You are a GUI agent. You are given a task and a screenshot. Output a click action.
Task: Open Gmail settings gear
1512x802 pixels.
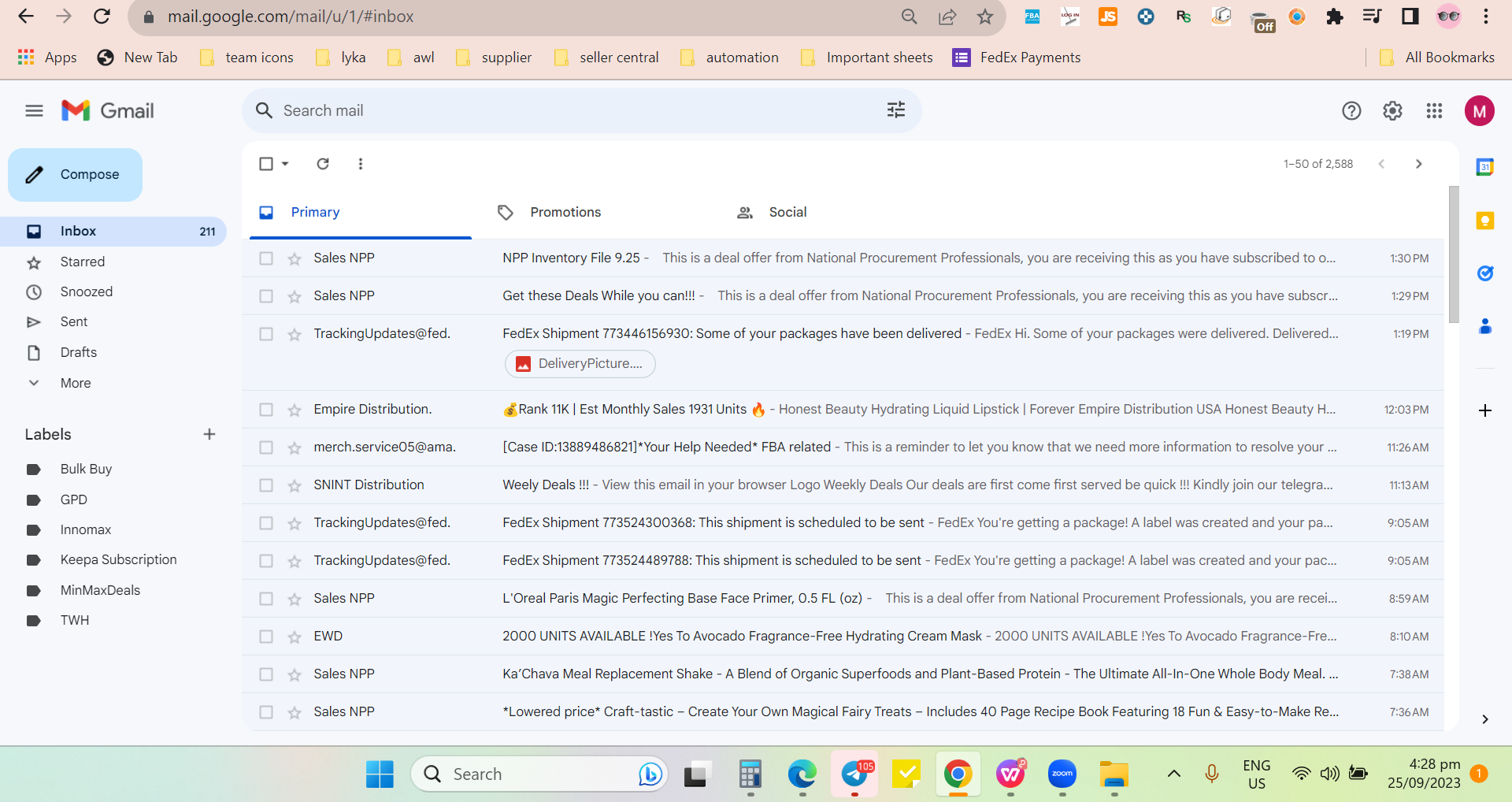[1392, 111]
